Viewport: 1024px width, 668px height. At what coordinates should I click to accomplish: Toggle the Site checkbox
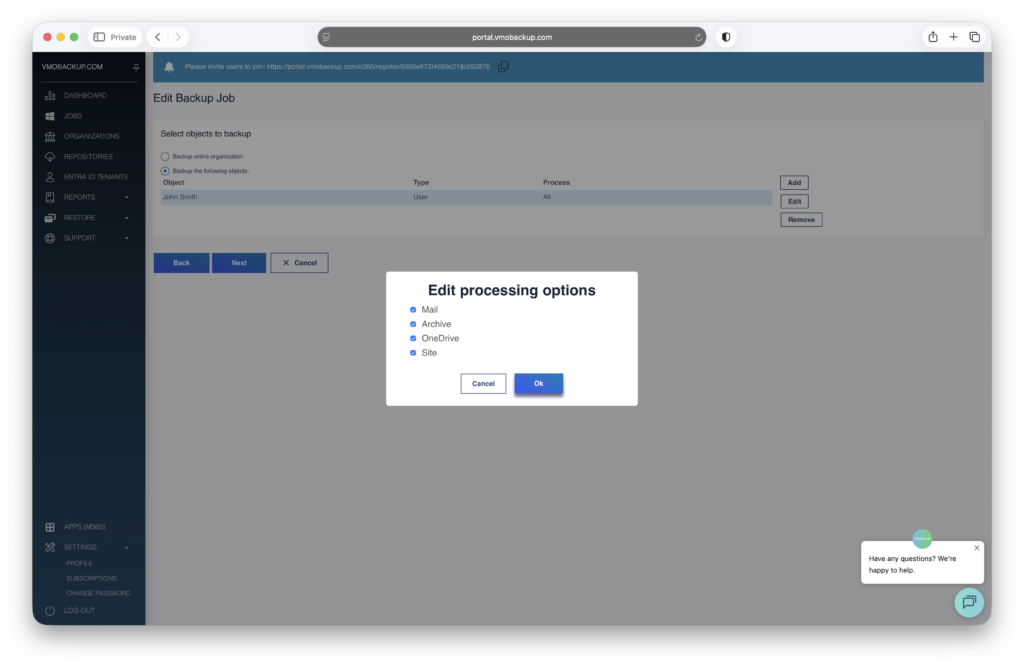click(413, 353)
